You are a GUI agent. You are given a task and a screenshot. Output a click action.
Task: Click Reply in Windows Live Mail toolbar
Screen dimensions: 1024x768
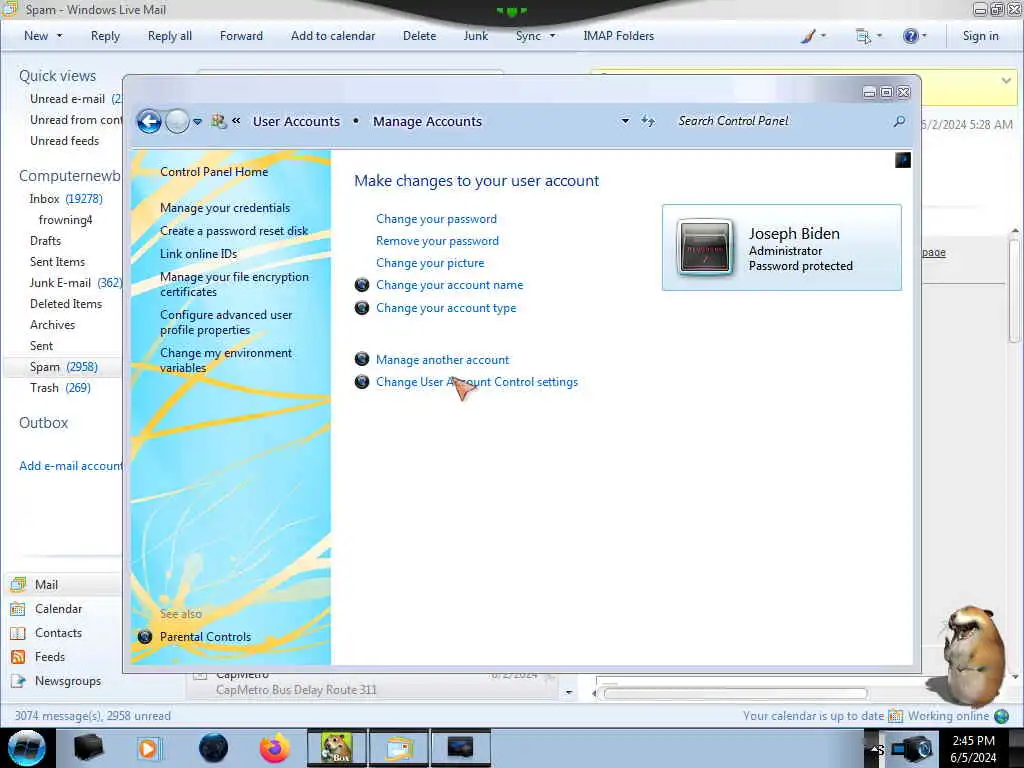(105, 36)
